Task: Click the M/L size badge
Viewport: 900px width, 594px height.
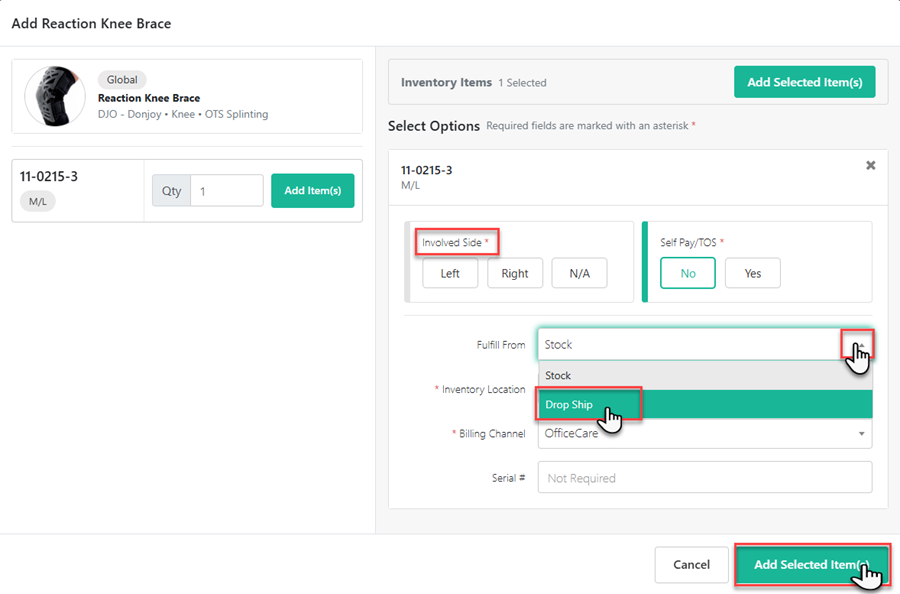Action: [x=38, y=202]
